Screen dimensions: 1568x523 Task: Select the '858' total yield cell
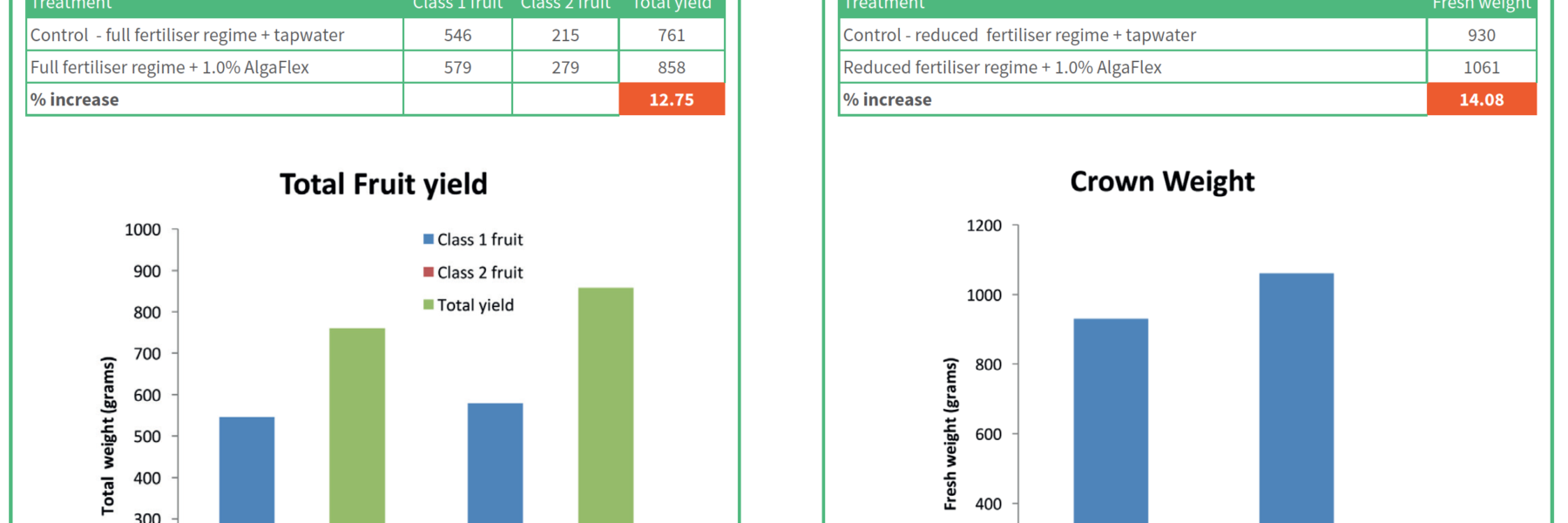coord(672,67)
